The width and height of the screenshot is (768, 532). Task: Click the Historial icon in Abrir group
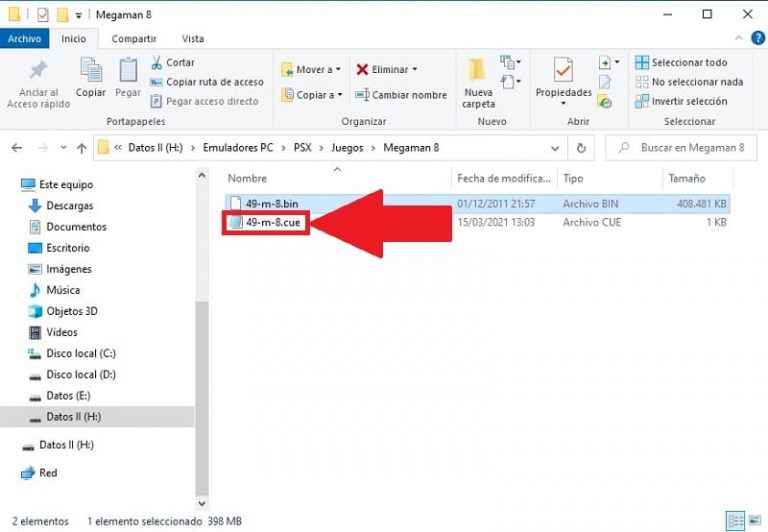(x=605, y=102)
